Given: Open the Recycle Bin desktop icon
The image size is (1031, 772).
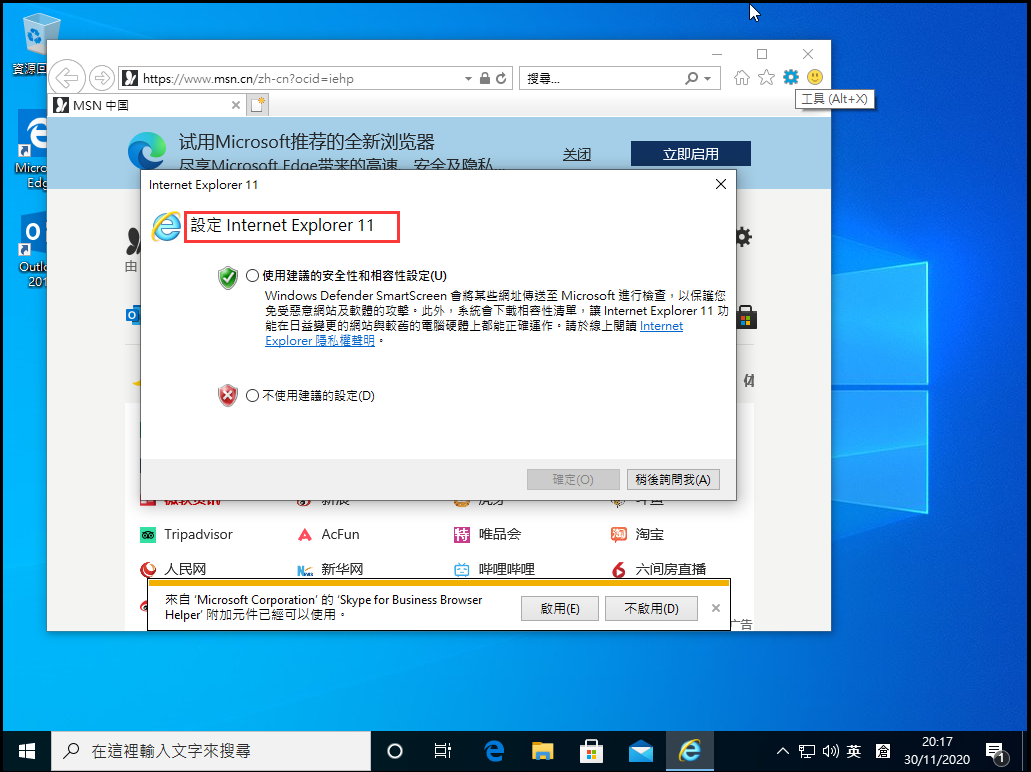Looking at the screenshot, I should coord(34,44).
